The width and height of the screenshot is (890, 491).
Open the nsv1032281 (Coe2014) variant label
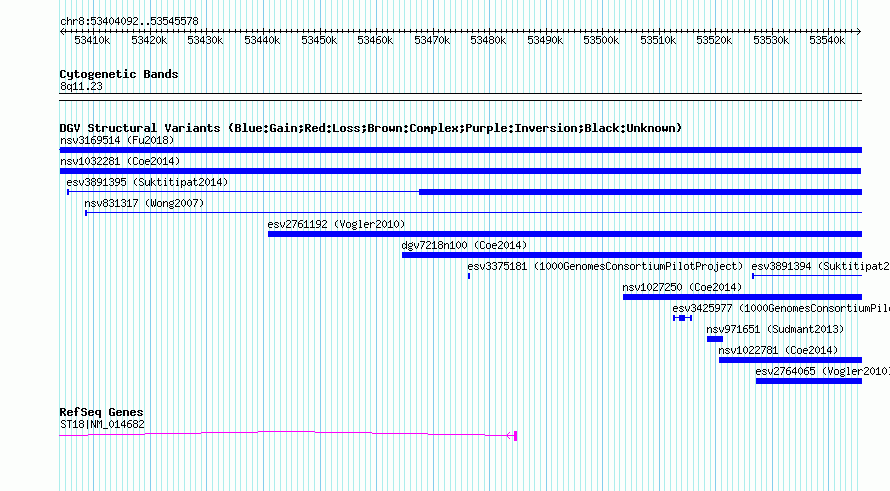click(120, 161)
